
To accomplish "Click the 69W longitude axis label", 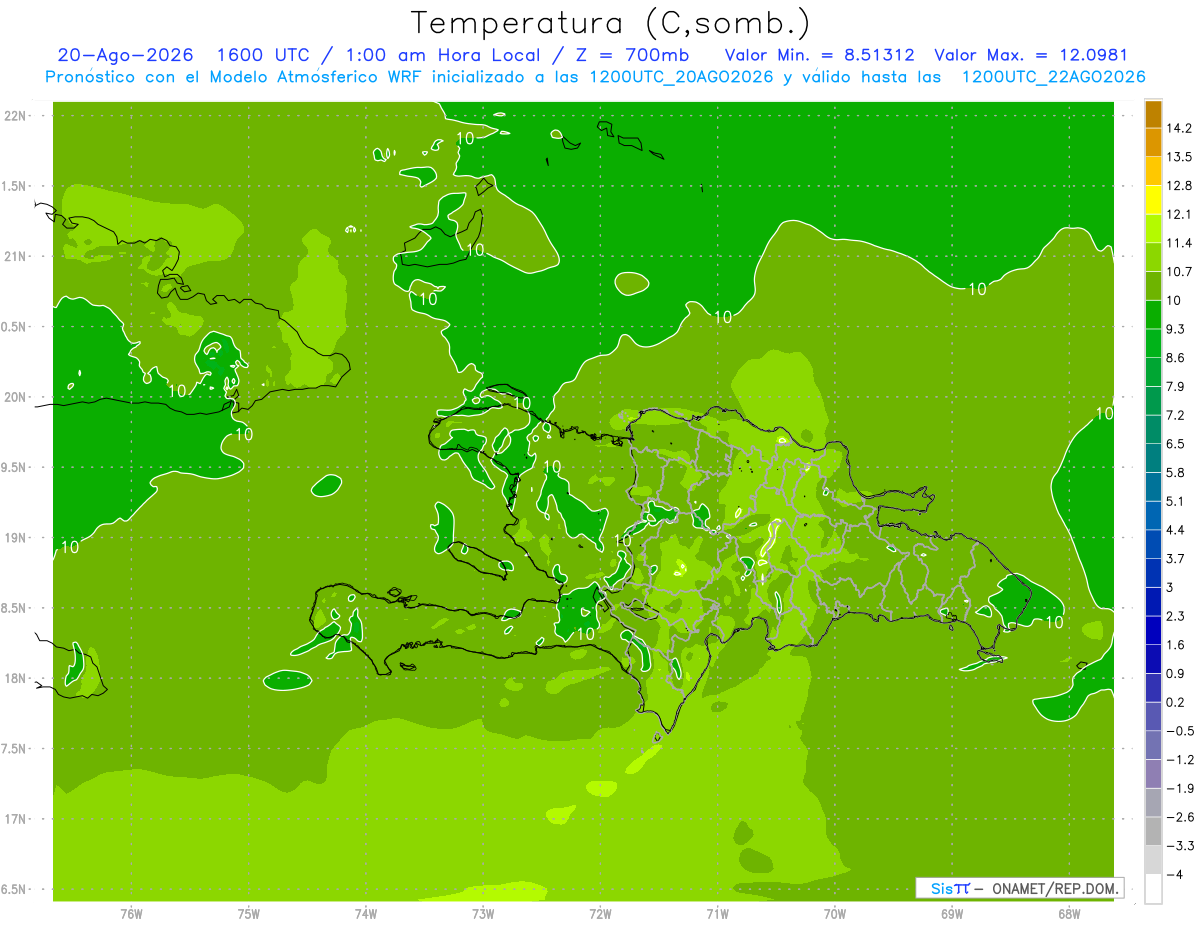I will click(x=952, y=913).
